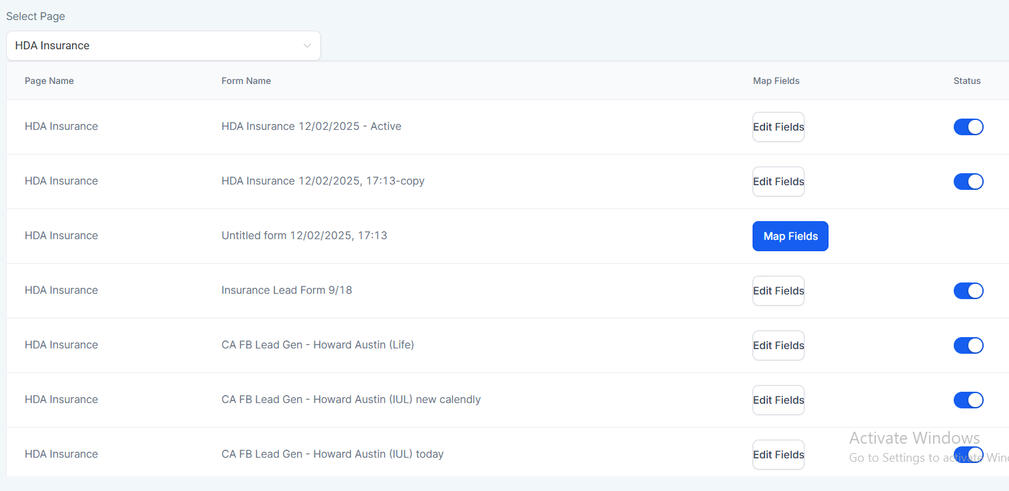Edit fields for Howard Austin (IUL) new calendly
Screen dimensions: 1009x491
[x=778, y=400]
